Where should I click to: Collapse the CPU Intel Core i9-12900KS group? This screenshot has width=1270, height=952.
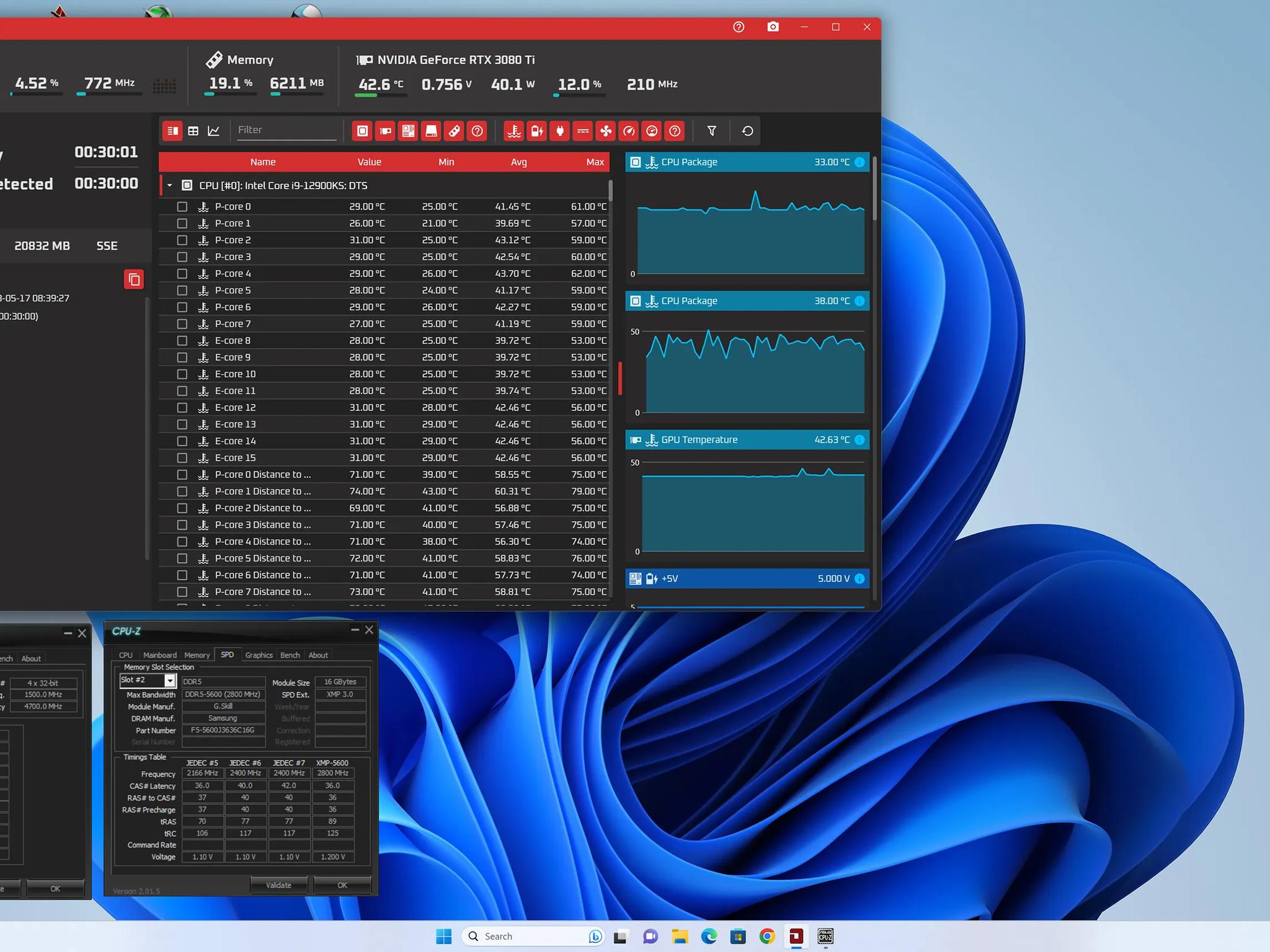(169, 185)
